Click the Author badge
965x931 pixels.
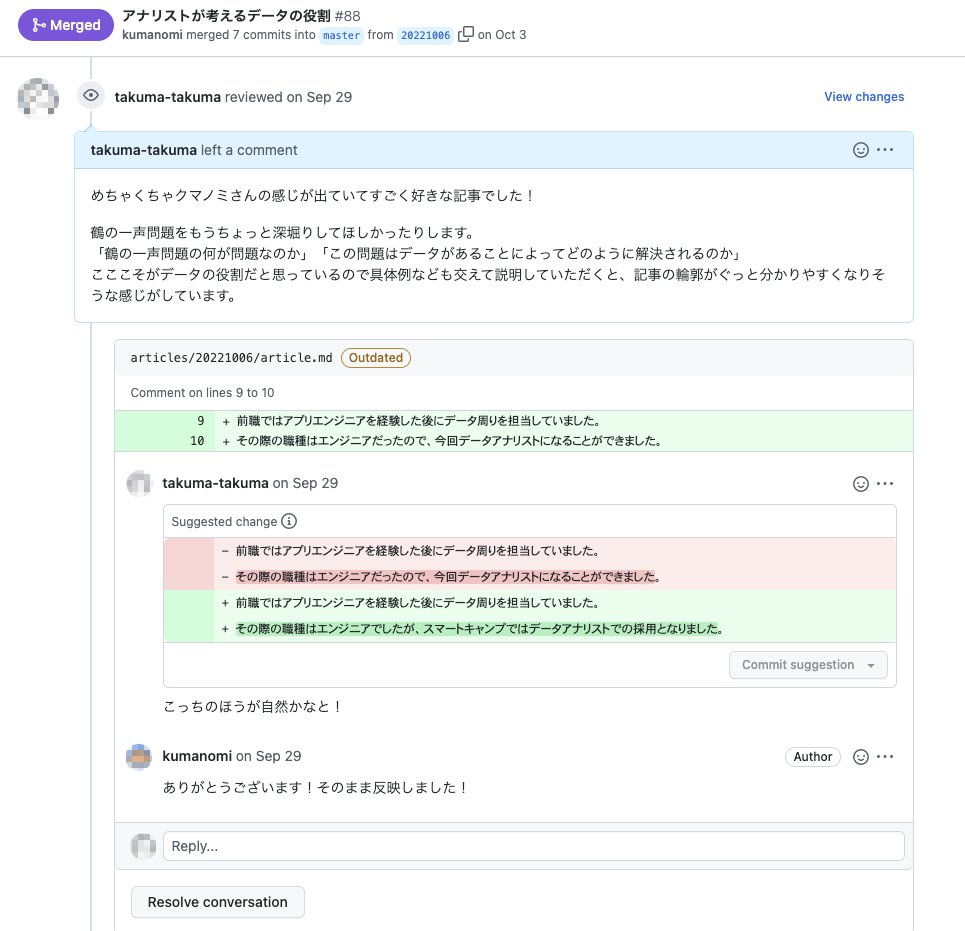(x=812, y=757)
